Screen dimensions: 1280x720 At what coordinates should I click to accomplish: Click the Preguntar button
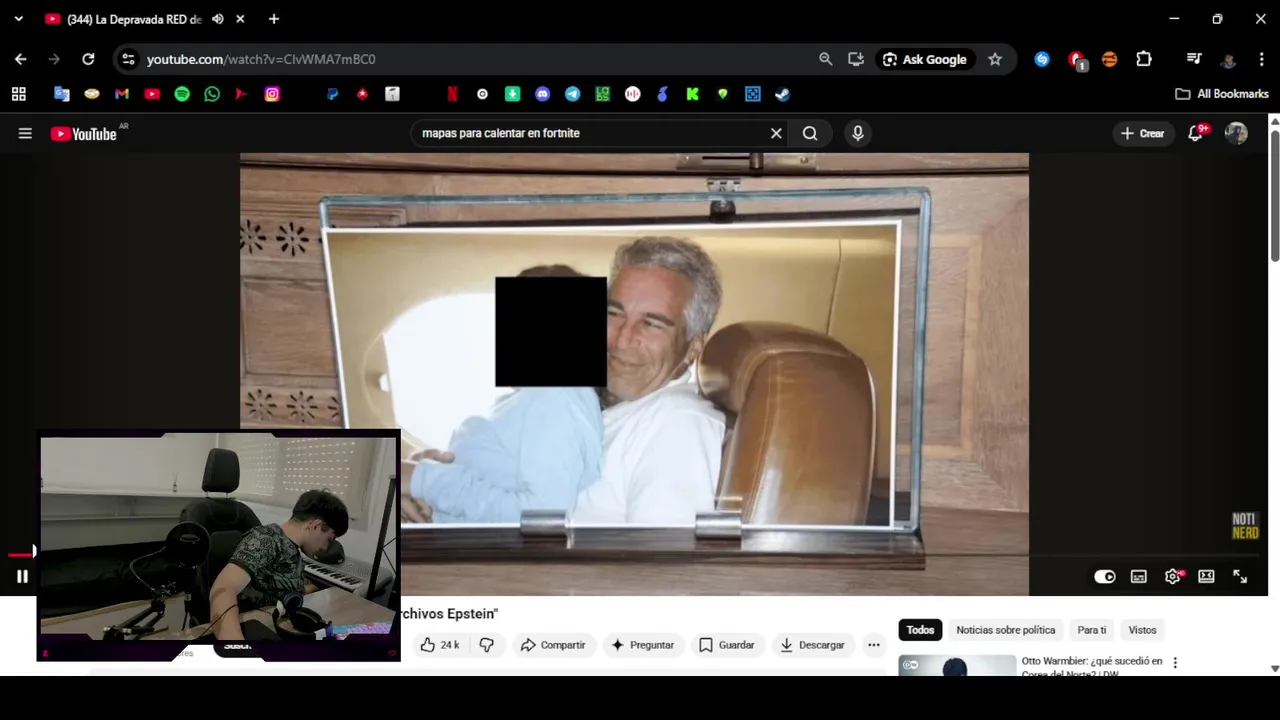tap(642, 645)
